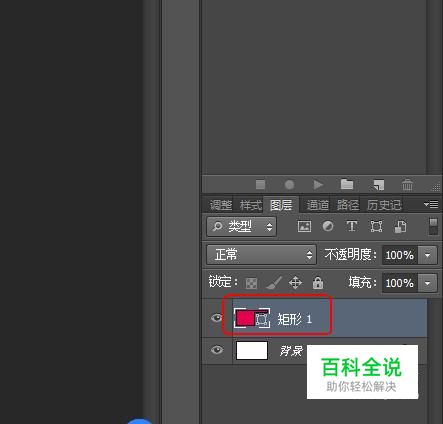The width and height of the screenshot is (443, 424).
Task: Filter layers by type (T) icon
Action: pyautogui.click(x=352, y=226)
